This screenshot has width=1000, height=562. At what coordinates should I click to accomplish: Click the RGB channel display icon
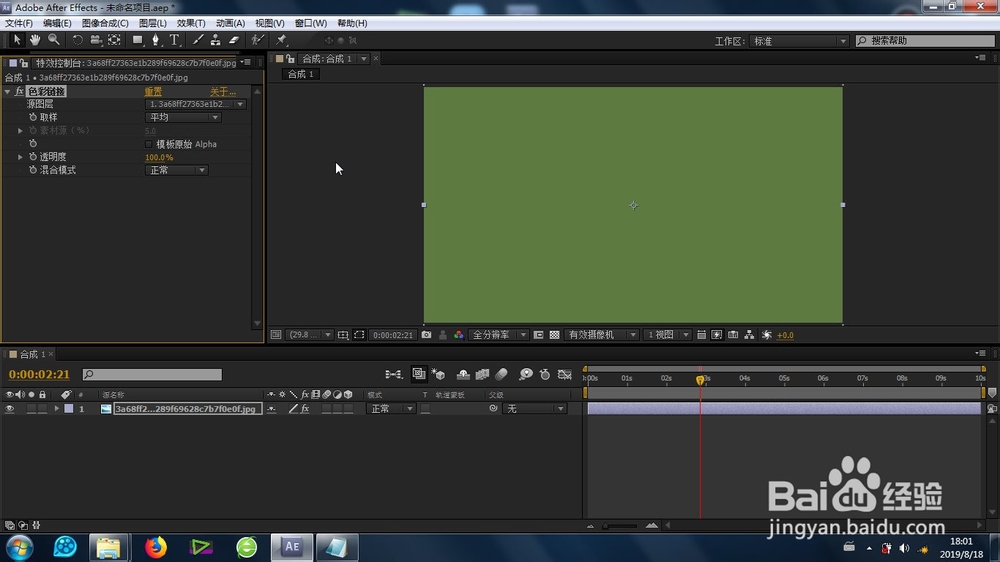click(x=459, y=335)
